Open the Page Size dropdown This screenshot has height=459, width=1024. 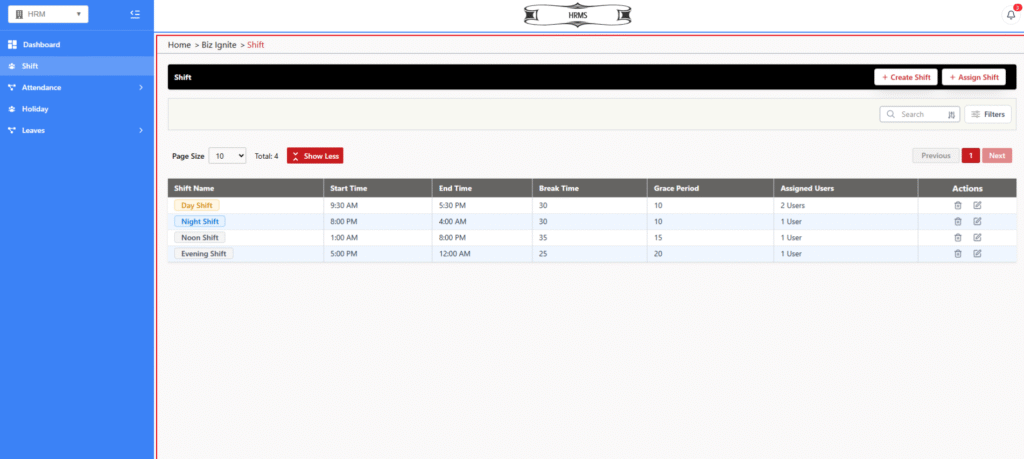click(227, 156)
